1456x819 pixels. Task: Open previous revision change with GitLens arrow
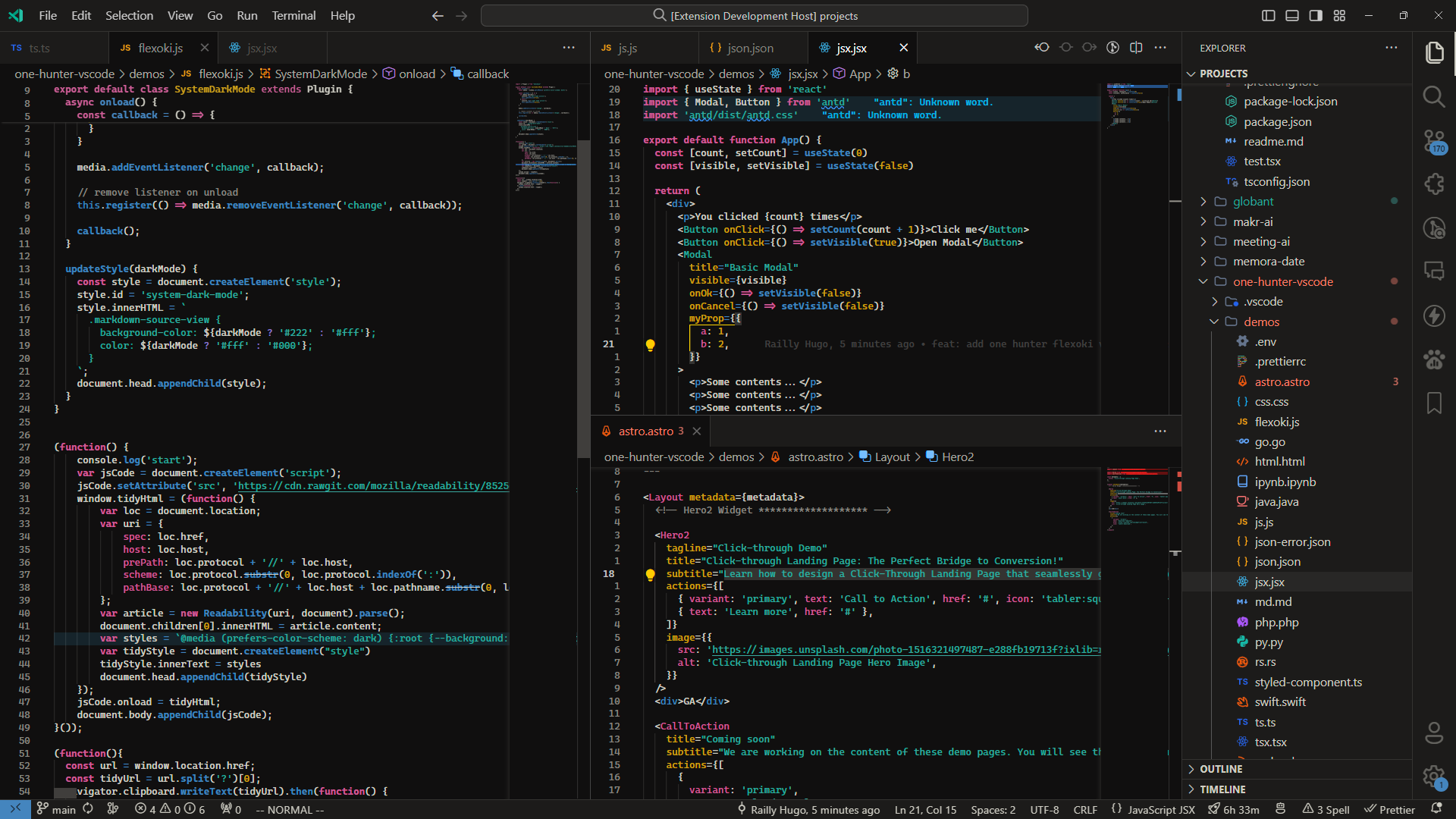coord(1042,48)
